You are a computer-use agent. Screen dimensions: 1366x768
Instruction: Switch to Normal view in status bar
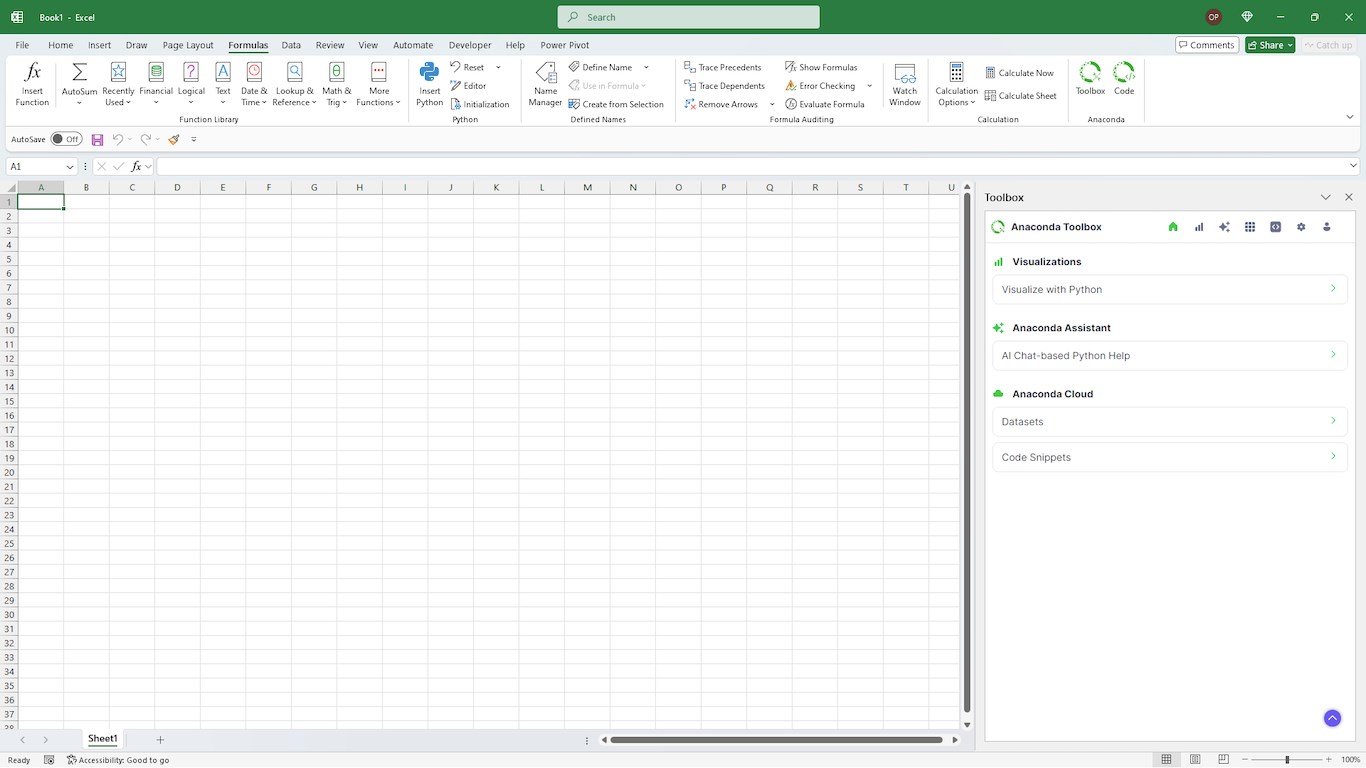point(1166,760)
